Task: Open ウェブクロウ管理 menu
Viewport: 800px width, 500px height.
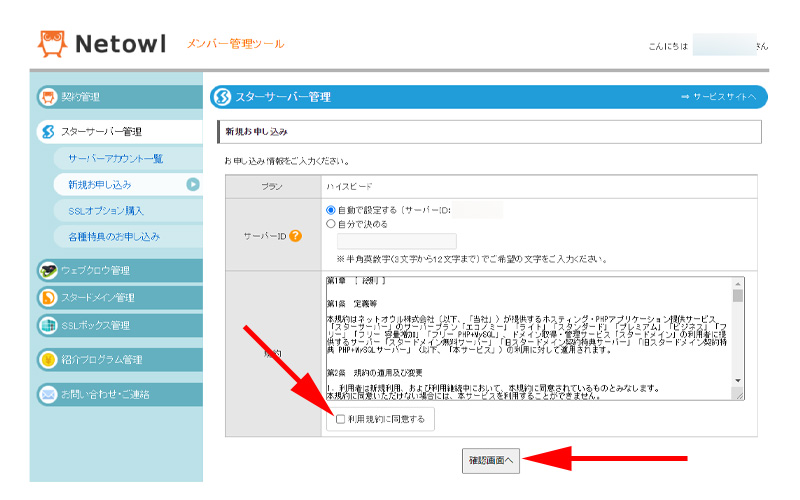Action: pyautogui.click(x=119, y=270)
